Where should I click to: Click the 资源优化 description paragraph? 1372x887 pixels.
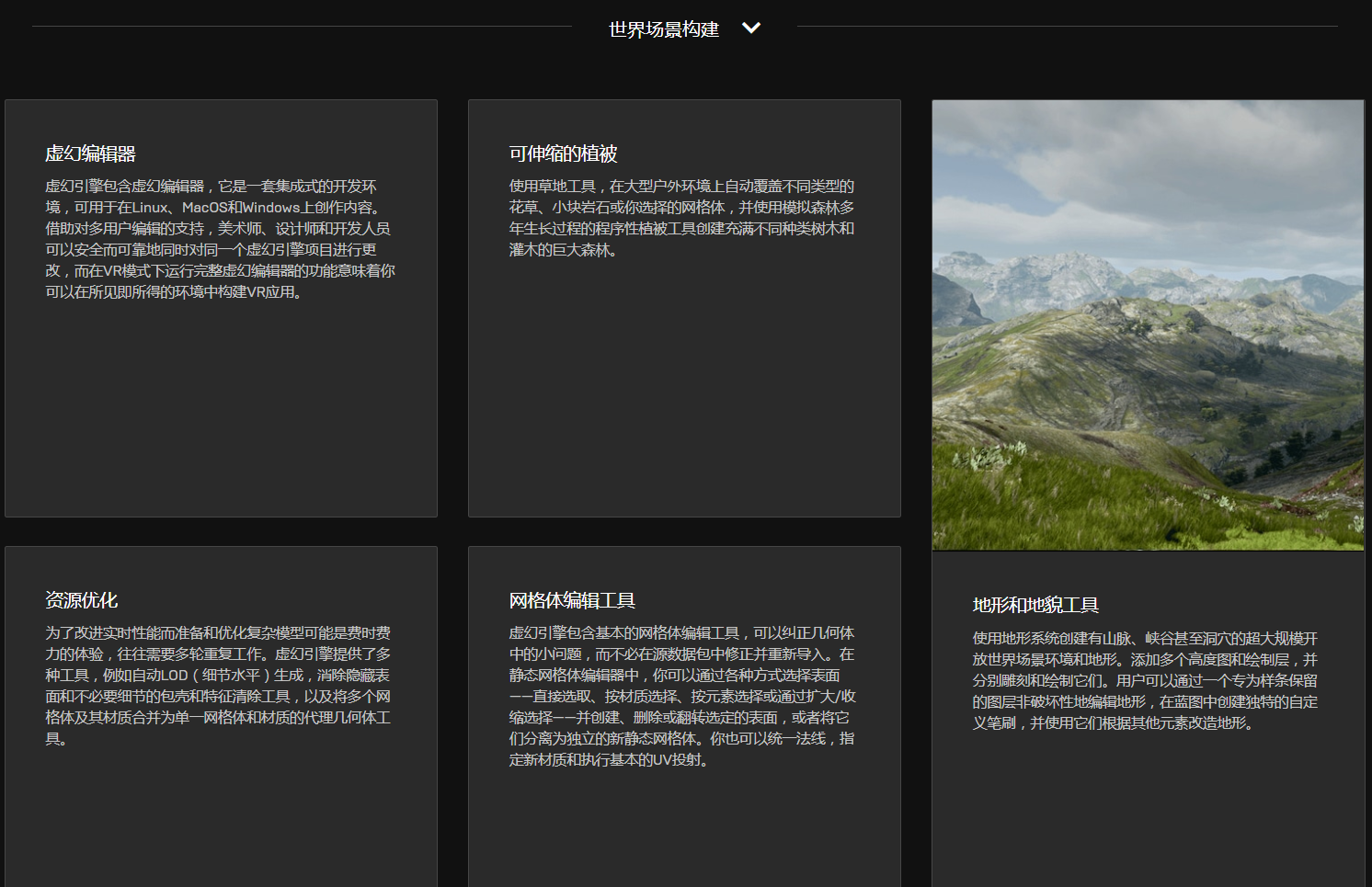pos(219,686)
